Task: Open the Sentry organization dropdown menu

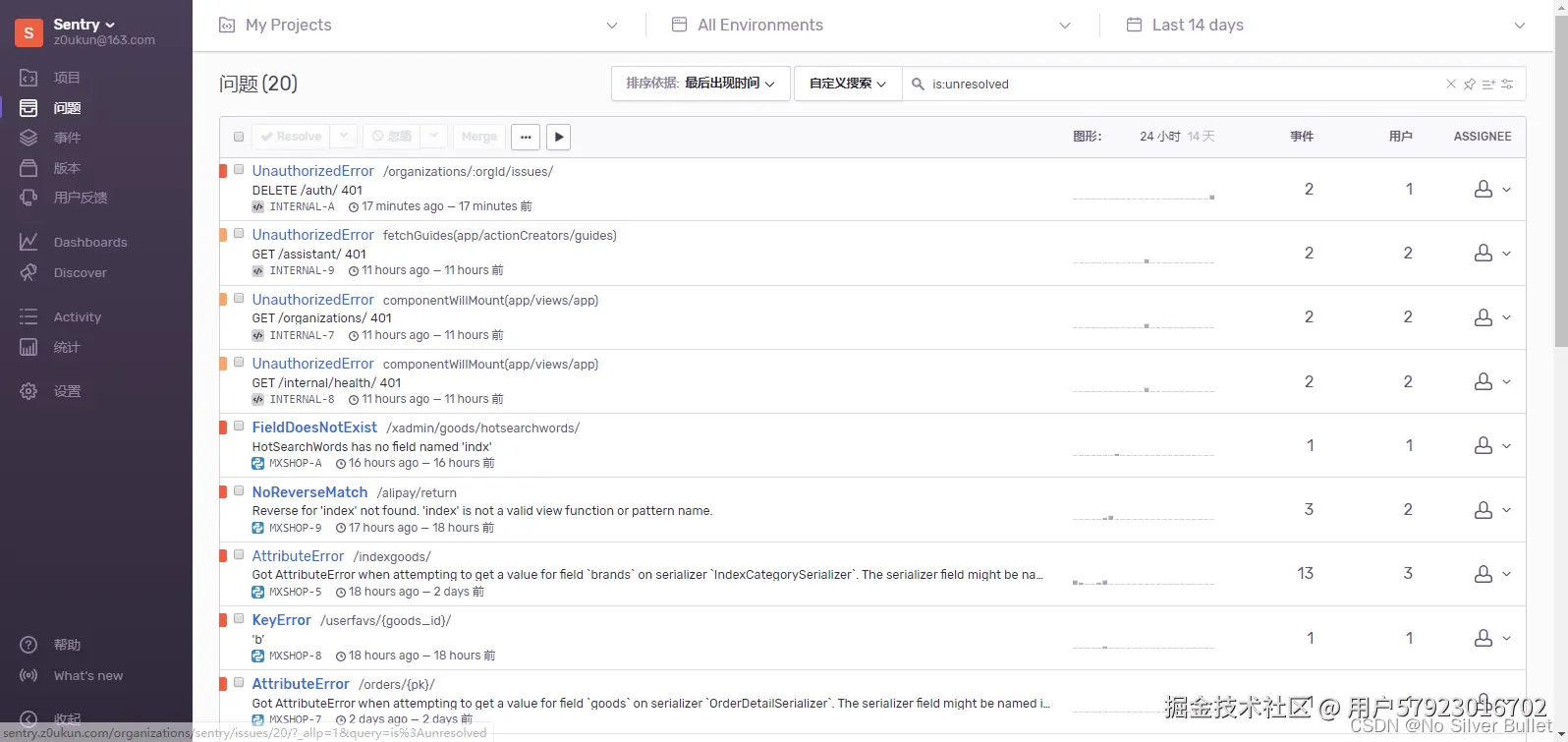Action: 84,24
